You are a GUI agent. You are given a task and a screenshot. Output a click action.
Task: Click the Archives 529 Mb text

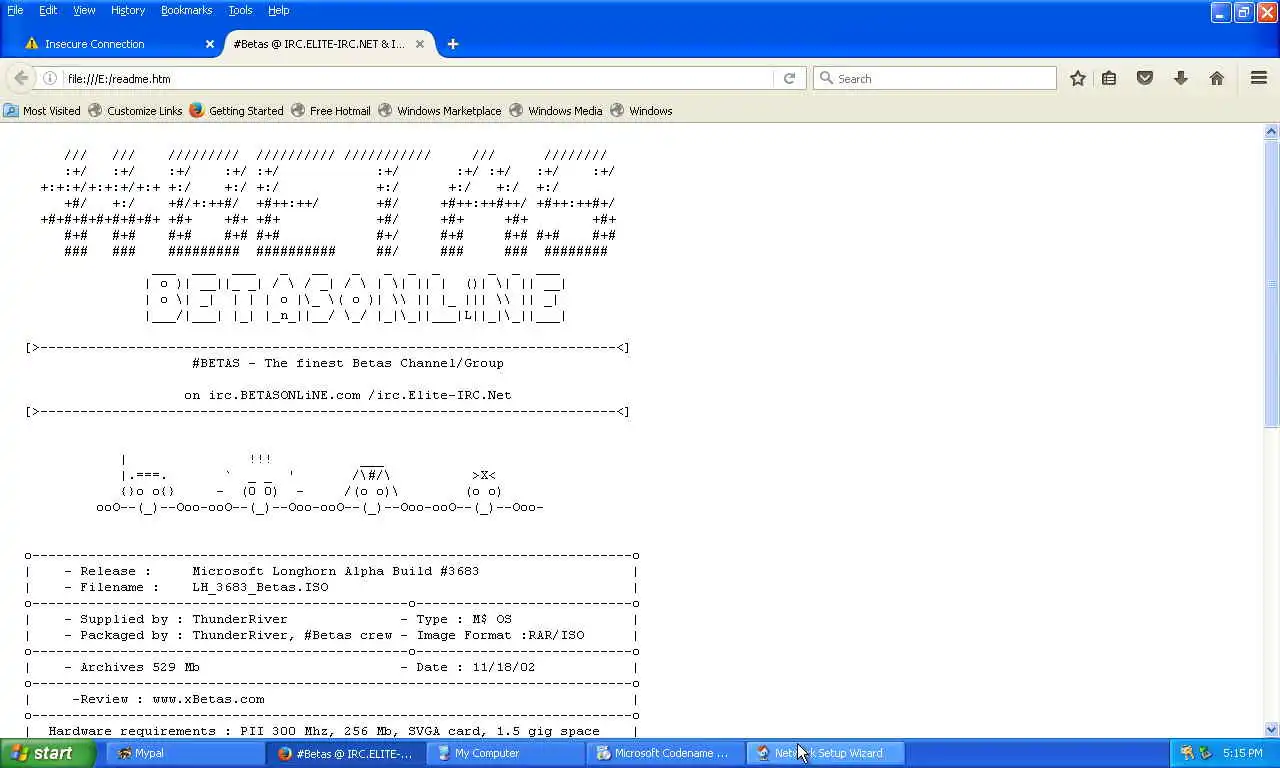140,667
